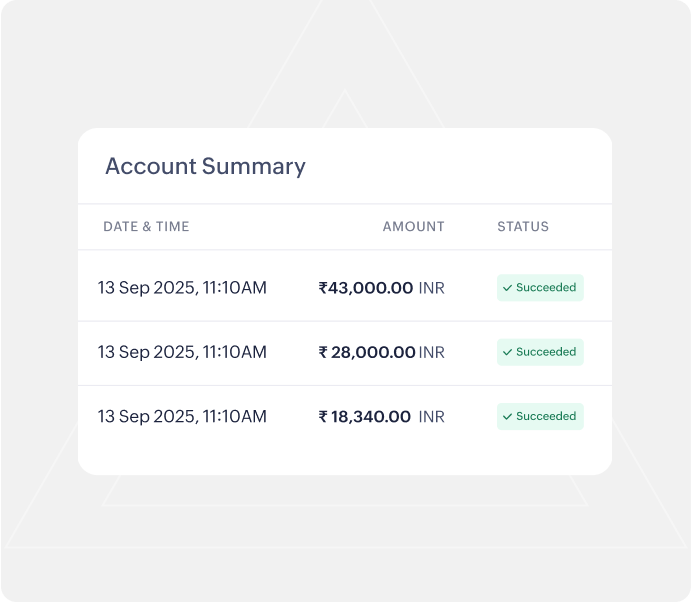
Task: Click the checkmark icon in the ₹28,000.00 row
Action: click(x=507, y=352)
